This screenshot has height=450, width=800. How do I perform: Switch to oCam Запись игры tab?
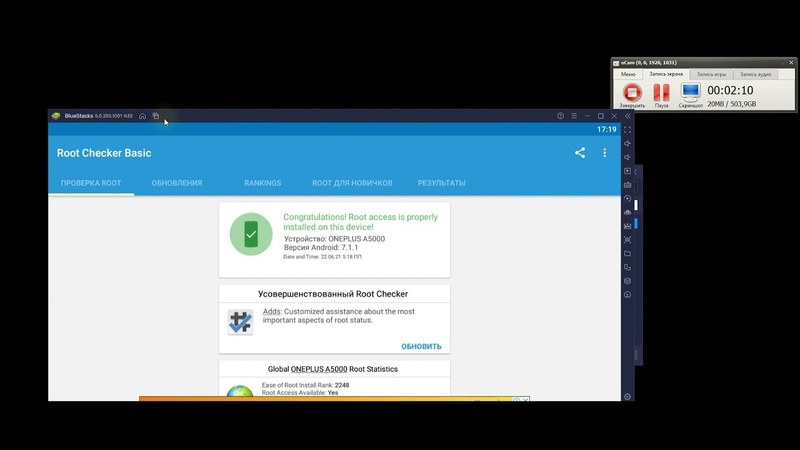pos(711,74)
